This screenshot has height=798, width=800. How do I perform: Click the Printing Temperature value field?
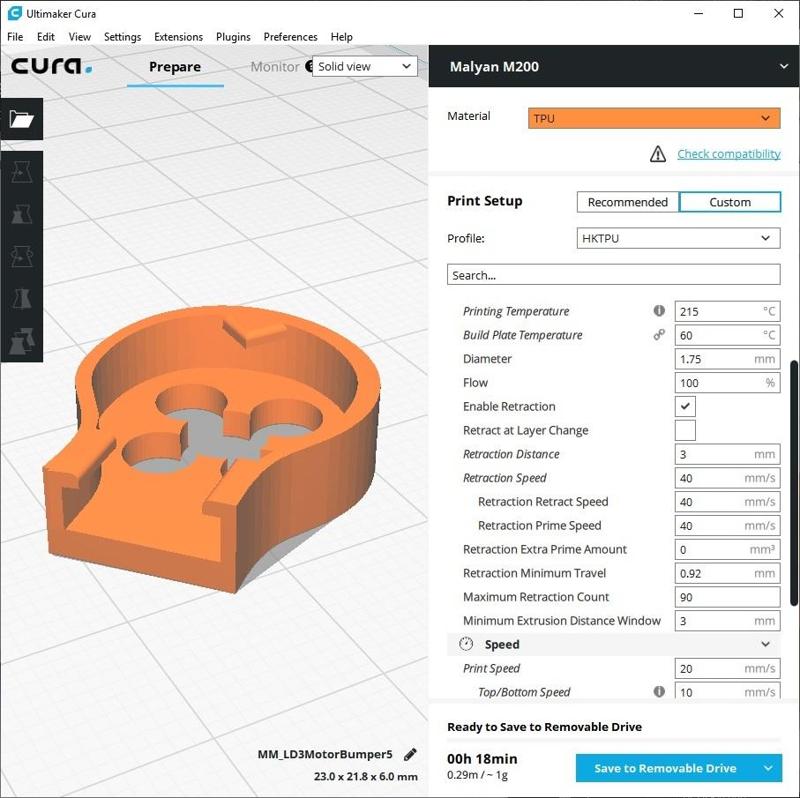tap(727, 311)
